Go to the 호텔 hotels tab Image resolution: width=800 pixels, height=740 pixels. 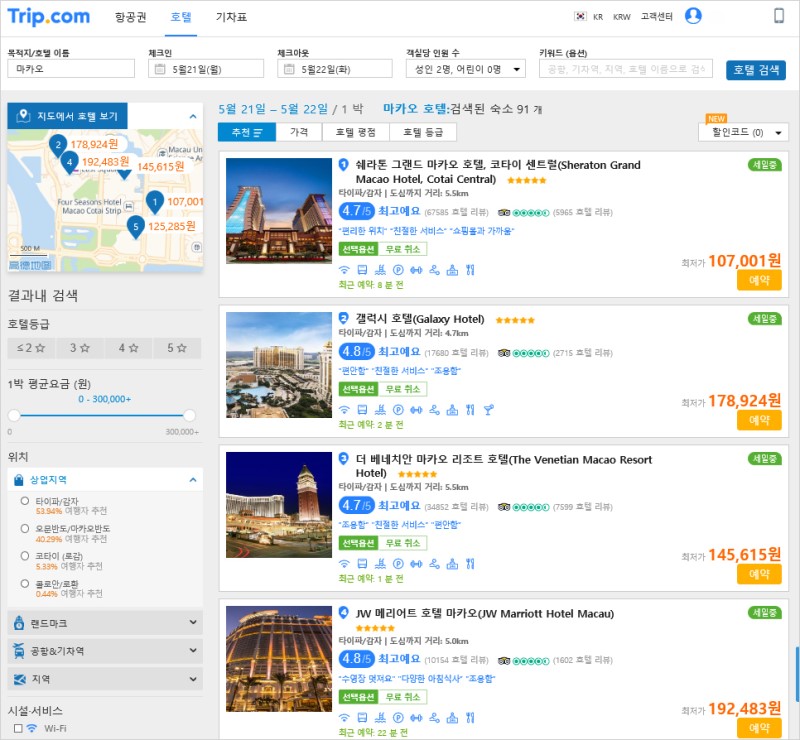click(x=181, y=17)
